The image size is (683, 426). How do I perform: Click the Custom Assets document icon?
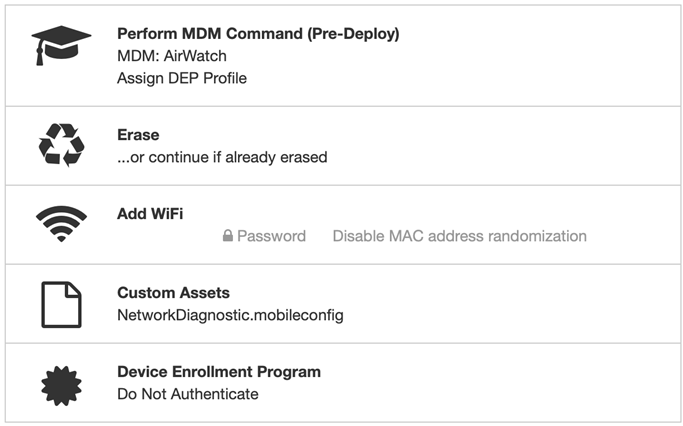pos(61,304)
